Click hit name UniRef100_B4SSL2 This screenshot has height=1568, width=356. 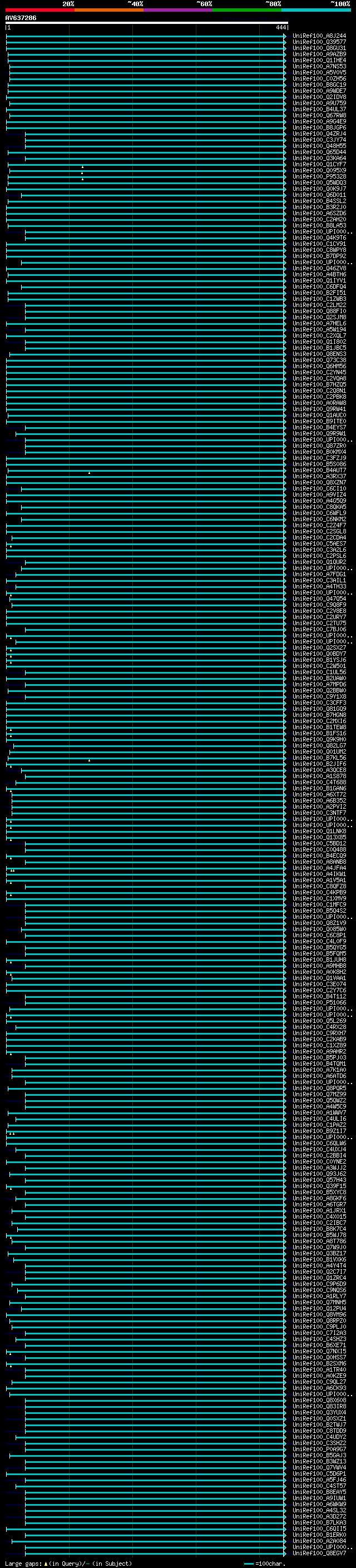[x=319, y=201]
